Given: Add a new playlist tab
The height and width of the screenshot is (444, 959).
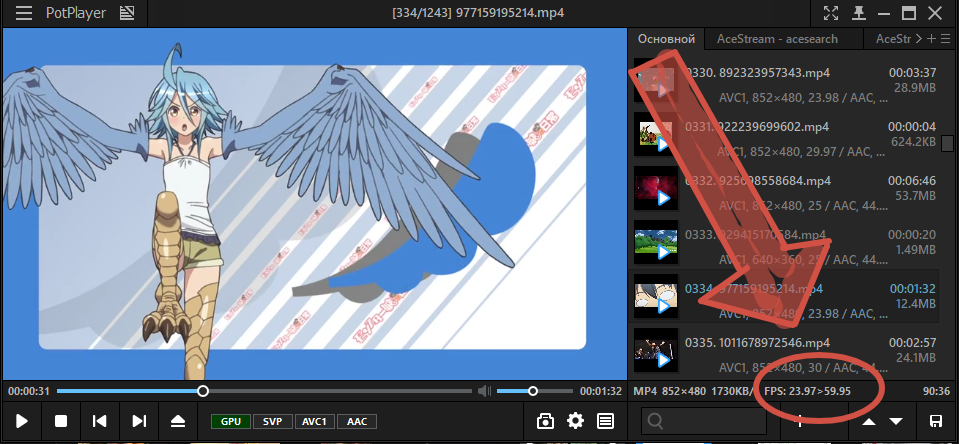Looking at the screenshot, I should (x=931, y=39).
